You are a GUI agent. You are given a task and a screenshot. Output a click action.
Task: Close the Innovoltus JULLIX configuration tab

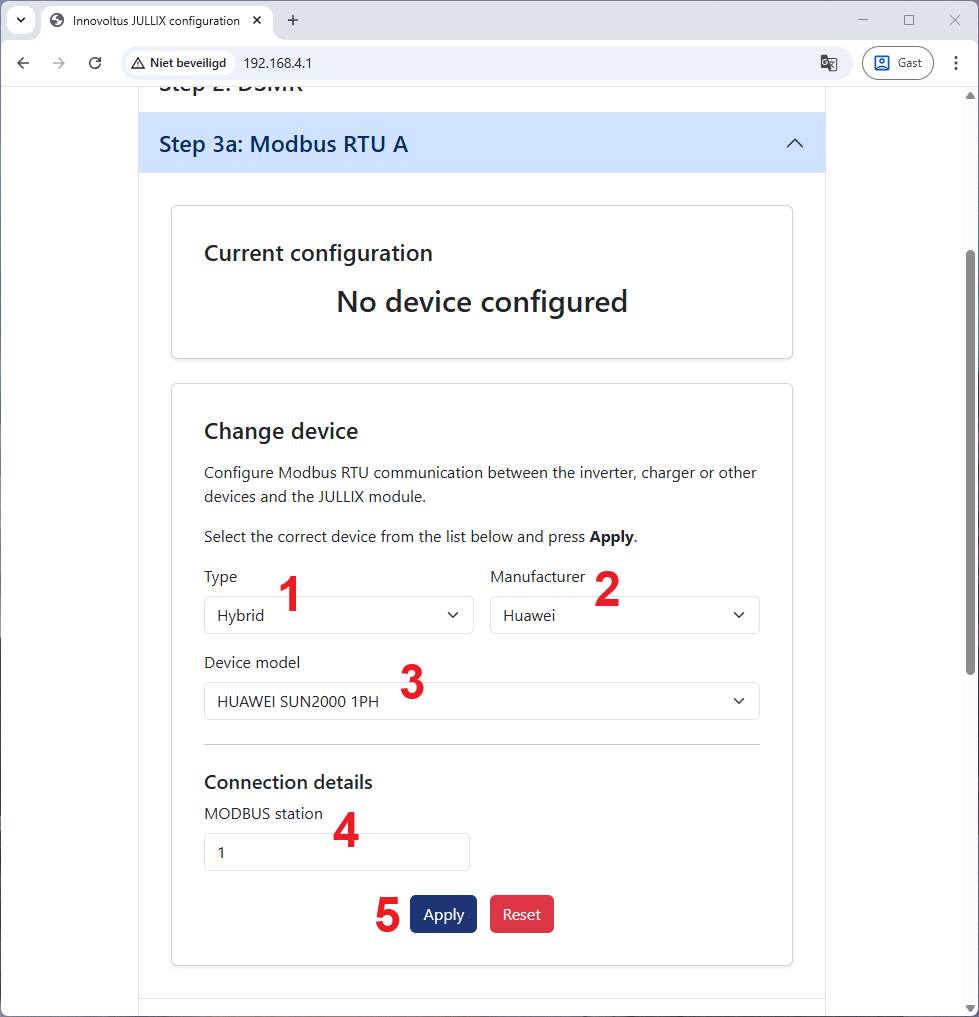pos(260,20)
